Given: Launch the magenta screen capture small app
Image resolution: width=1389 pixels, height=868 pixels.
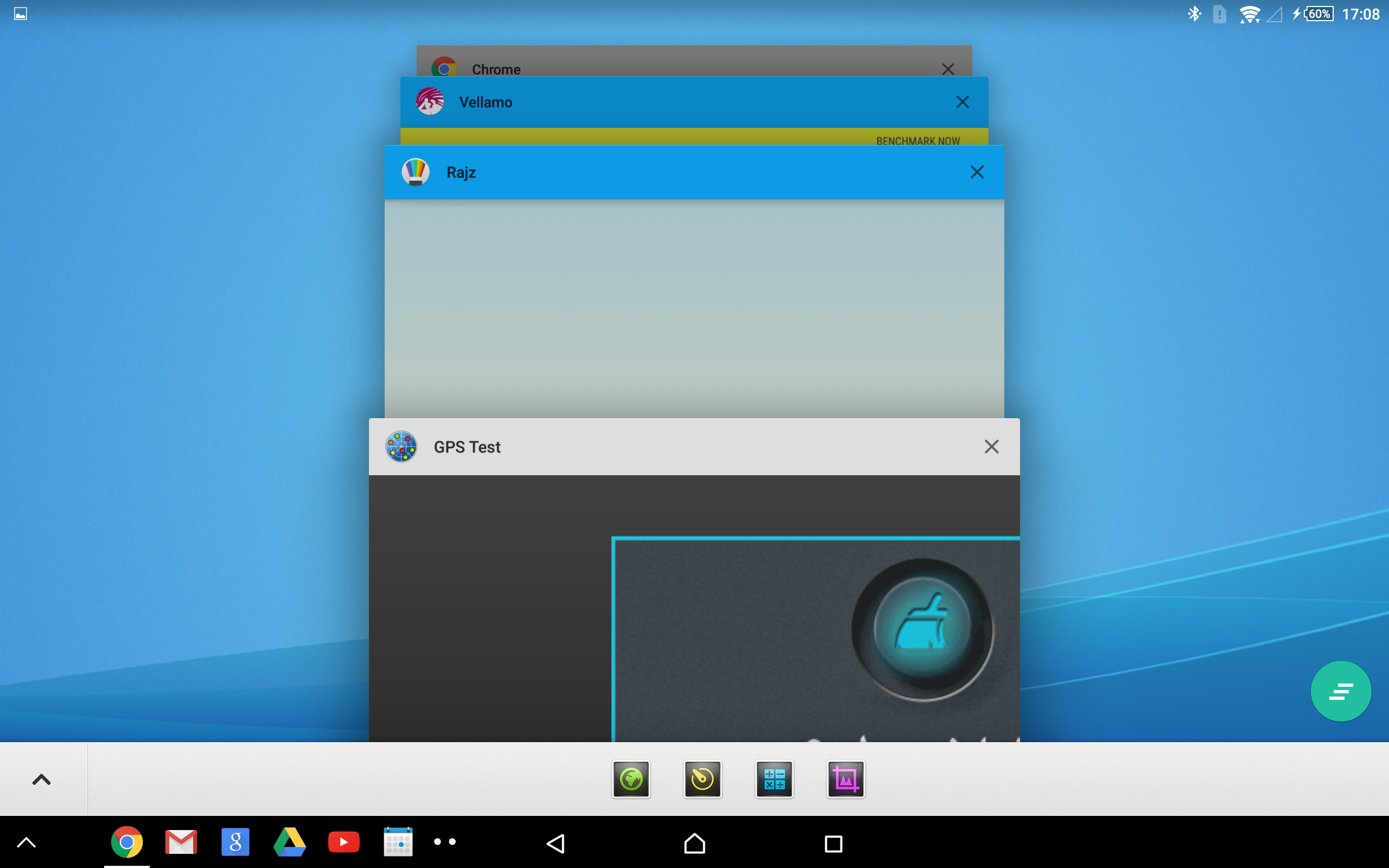Looking at the screenshot, I should (846, 779).
